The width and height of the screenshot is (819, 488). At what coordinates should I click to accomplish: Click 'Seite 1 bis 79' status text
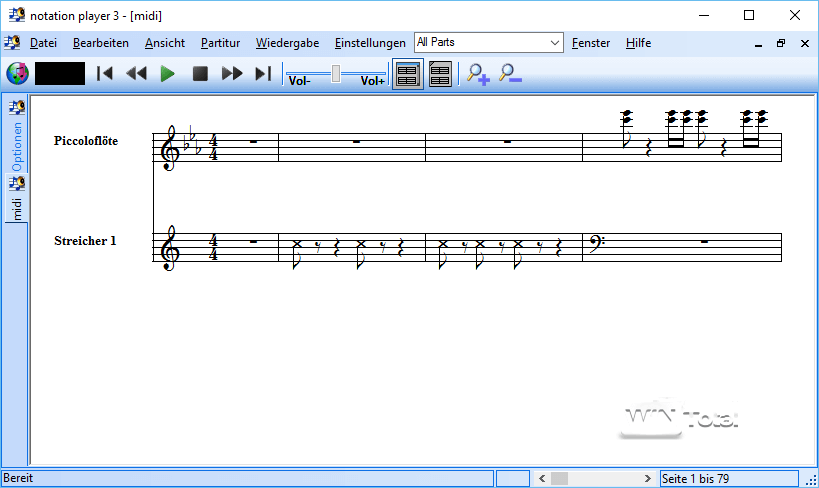coord(695,479)
